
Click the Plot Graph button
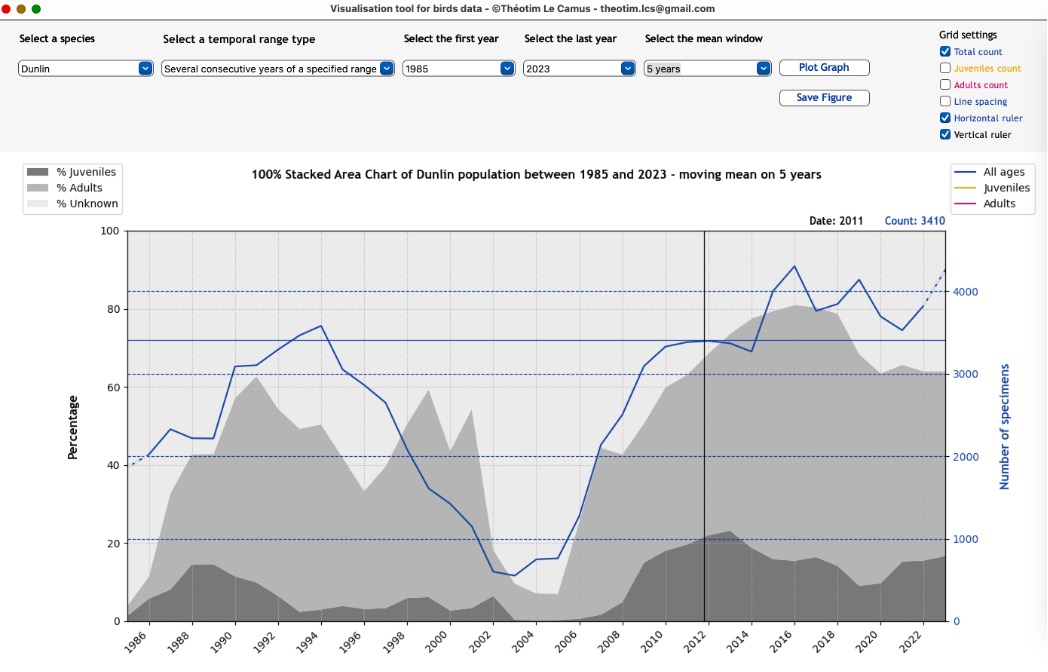click(x=824, y=68)
